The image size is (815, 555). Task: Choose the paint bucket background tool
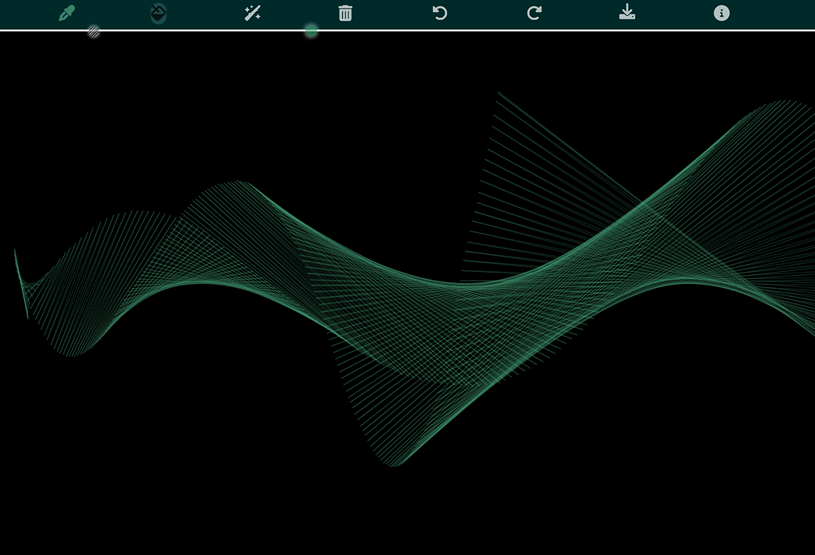click(x=158, y=13)
